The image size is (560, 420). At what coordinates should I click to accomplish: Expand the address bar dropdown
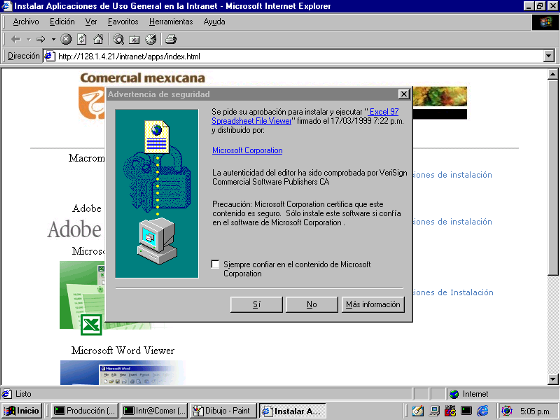549,56
